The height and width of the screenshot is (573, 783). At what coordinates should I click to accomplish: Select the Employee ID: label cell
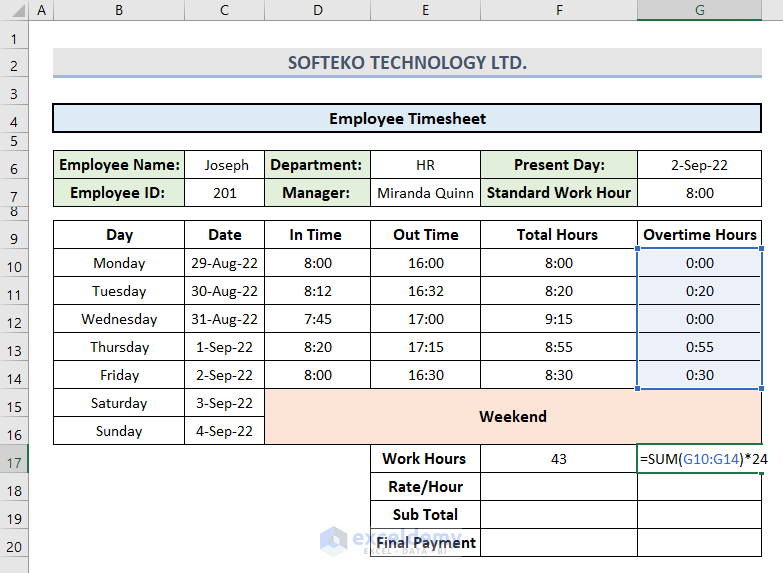click(119, 193)
